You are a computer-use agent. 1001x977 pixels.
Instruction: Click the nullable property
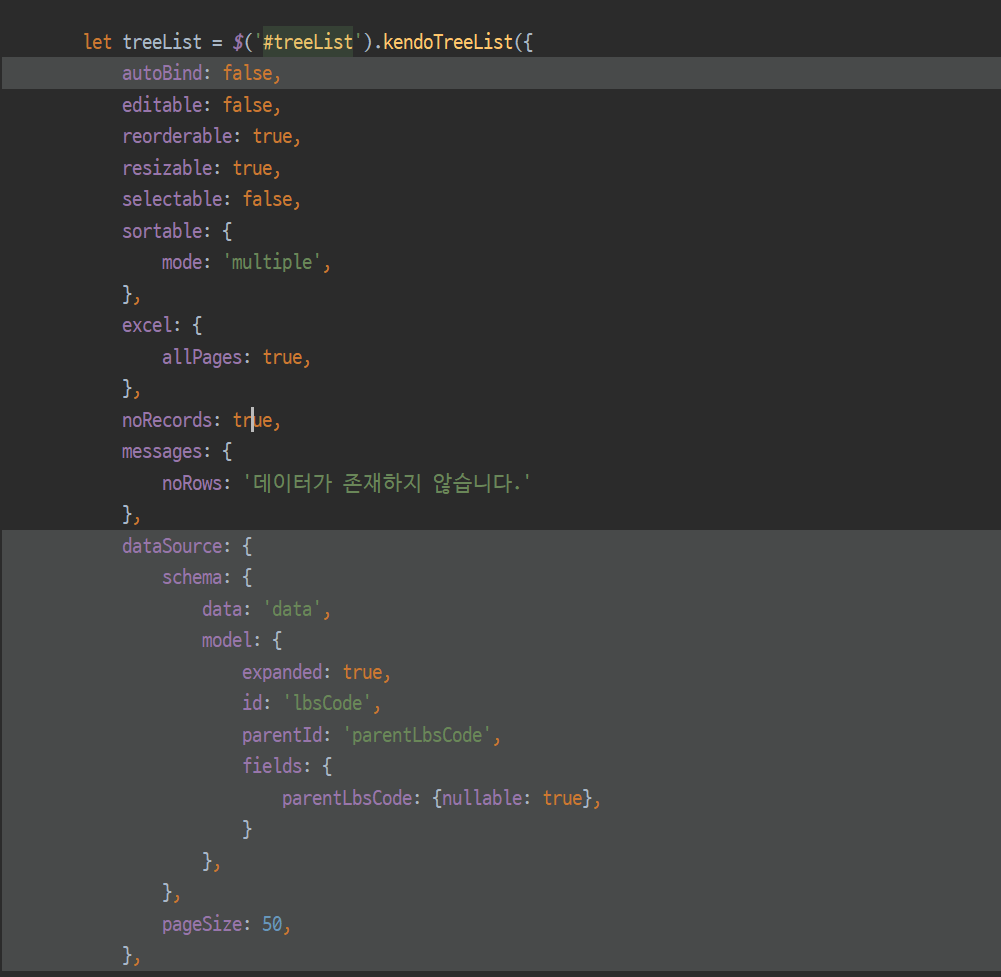pyautogui.click(x=483, y=798)
